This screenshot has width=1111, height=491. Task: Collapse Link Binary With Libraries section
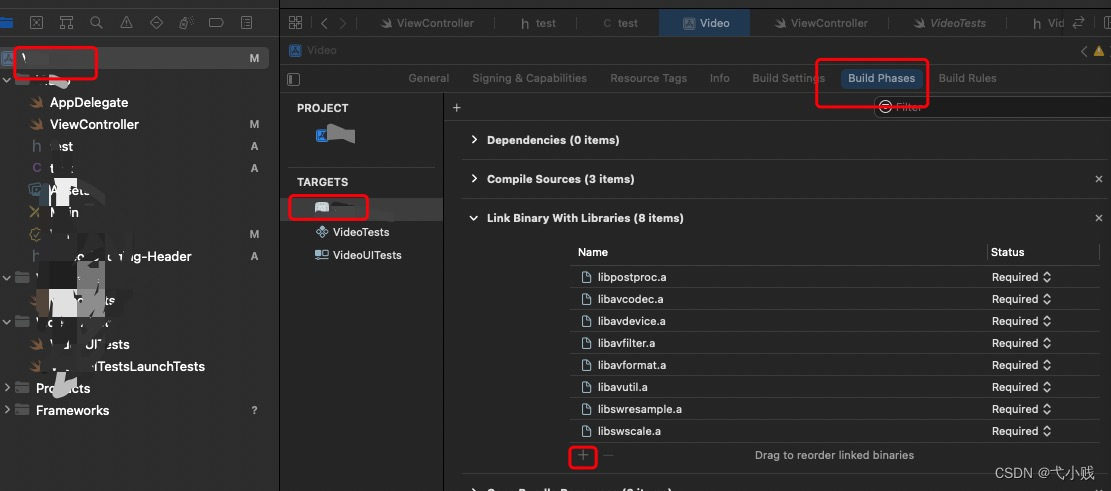pyautogui.click(x=474, y=218)
